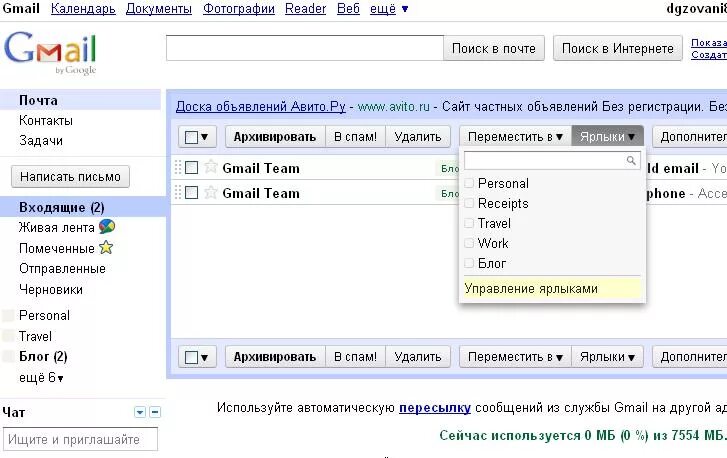Click Поиск в почте button
The width and height of the screenshot is (727, 458).
[x=494, y=48]
